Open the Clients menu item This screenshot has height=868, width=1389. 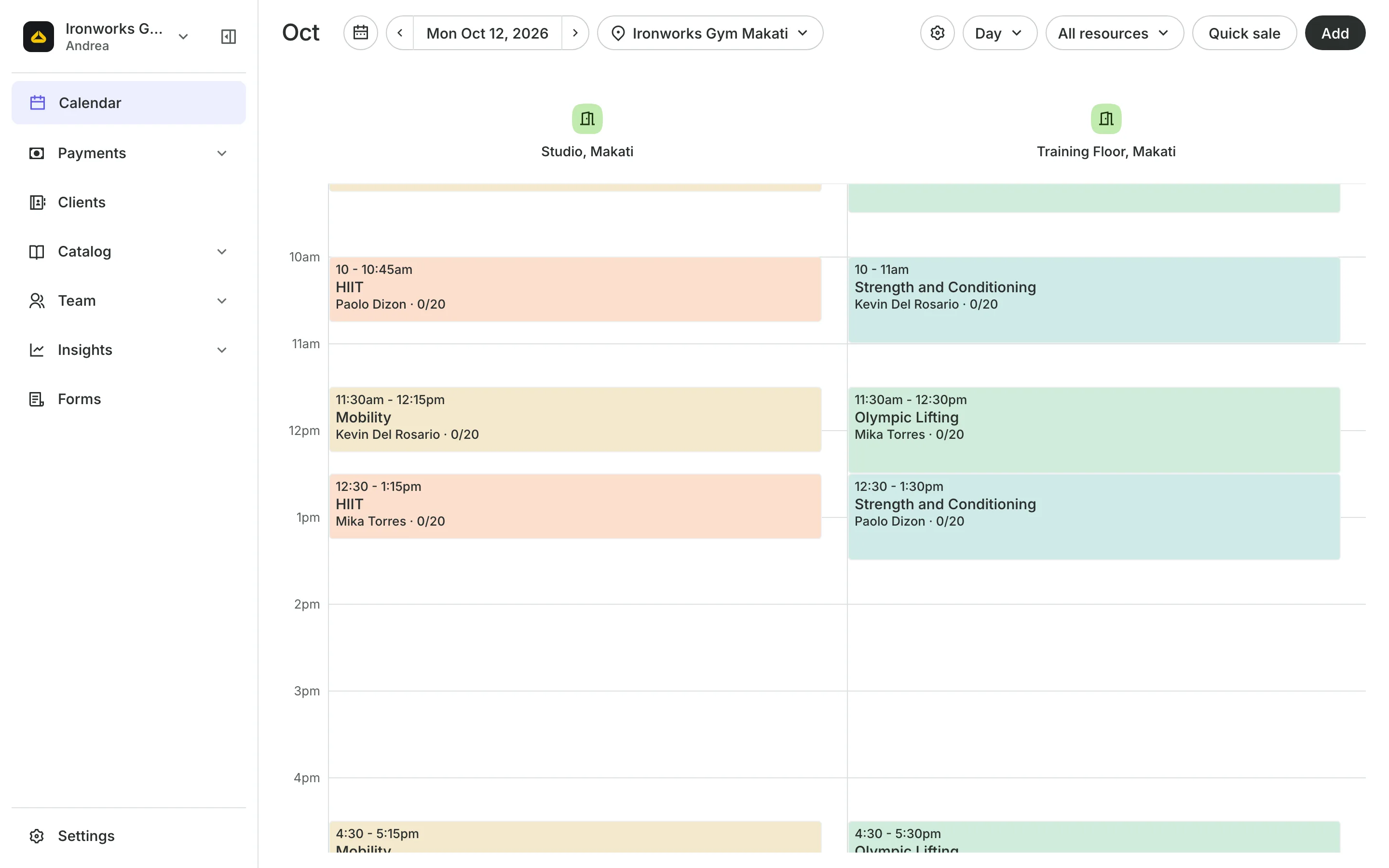(129, 202)
